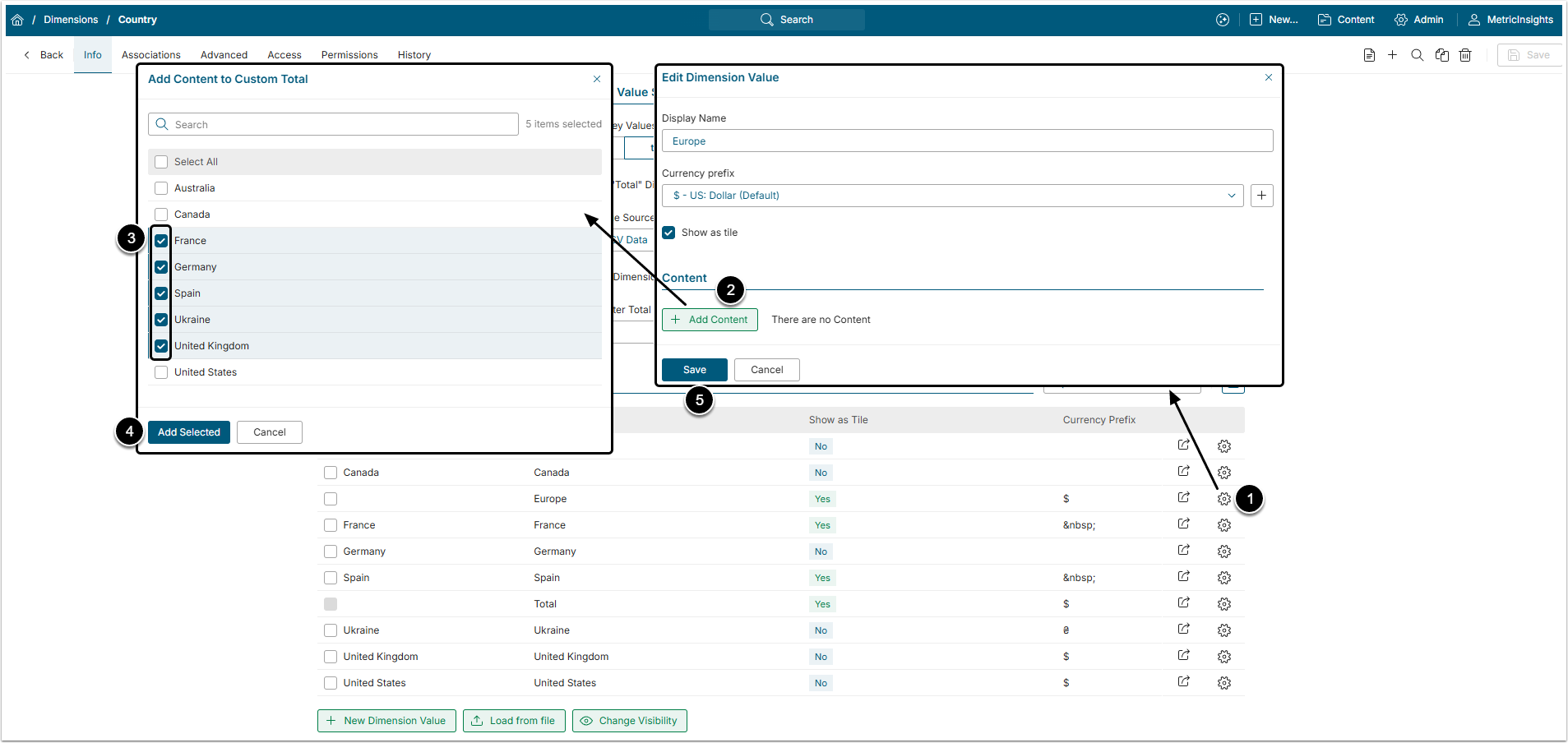Image resolution: width=1568 pixels, height=743 pixels.
Task: Click edit icon in France row
Action: (1183, 524)
